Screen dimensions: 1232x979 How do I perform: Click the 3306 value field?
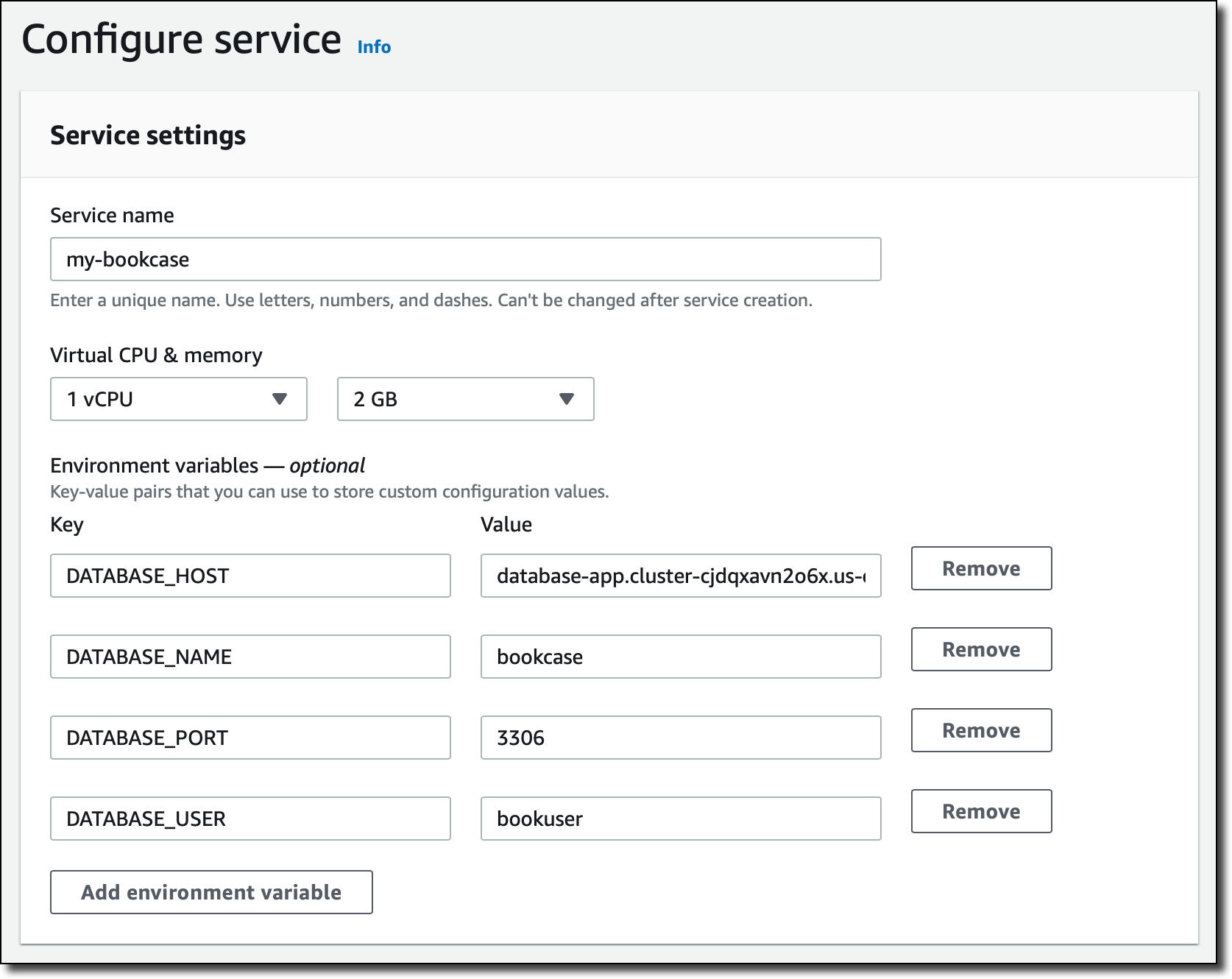click(680, 738)
